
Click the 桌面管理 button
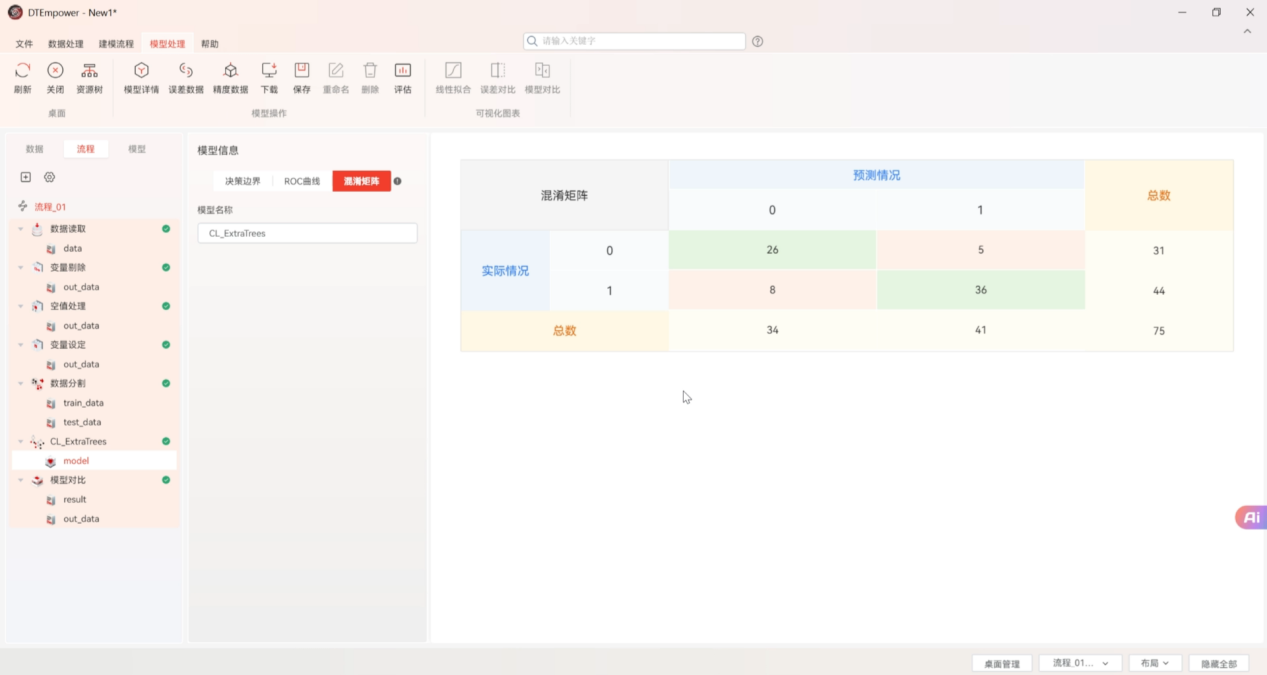point(1001,663)
